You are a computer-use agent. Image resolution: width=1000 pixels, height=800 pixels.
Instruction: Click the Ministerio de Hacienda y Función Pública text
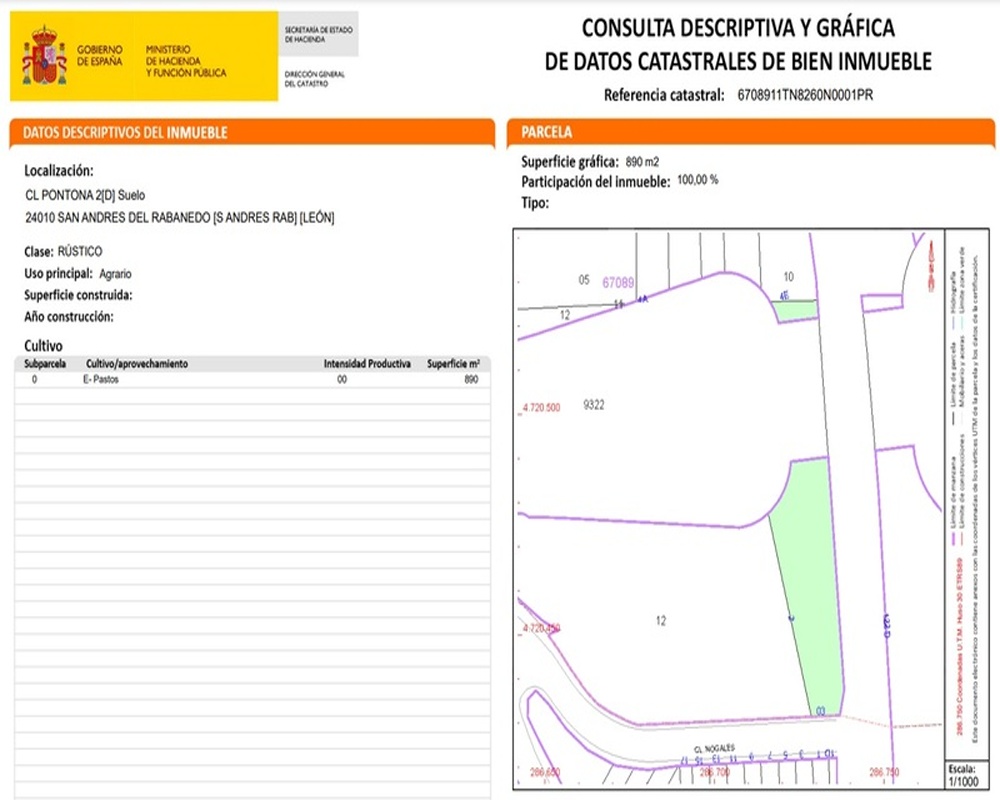point(186,61)
